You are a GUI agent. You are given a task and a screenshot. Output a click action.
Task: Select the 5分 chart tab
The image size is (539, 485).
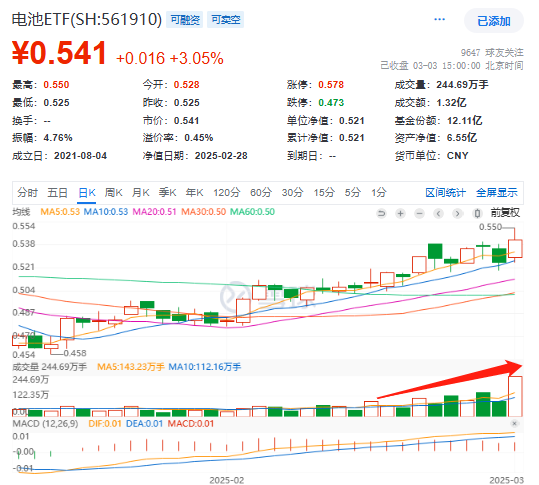[353, 192]
